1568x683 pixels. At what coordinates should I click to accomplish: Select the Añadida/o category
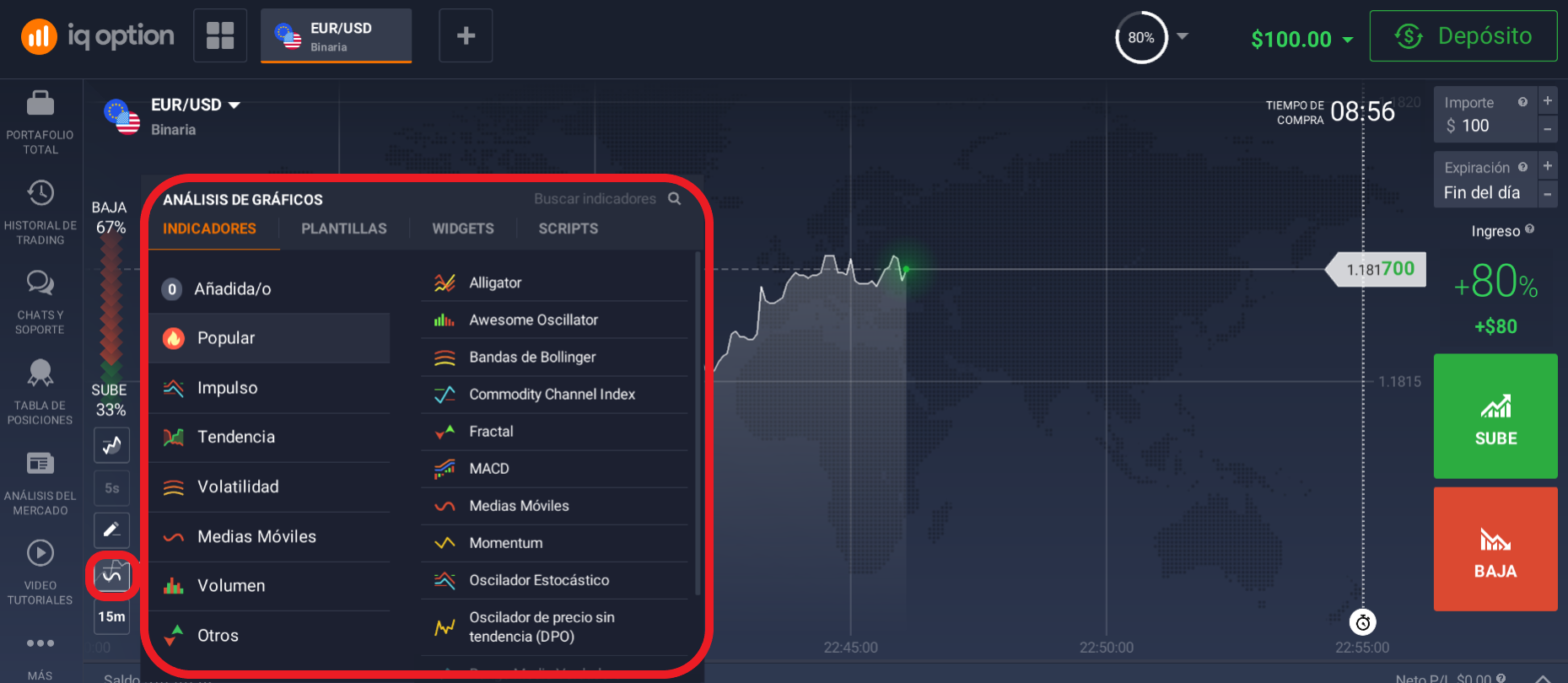[269, 289]
